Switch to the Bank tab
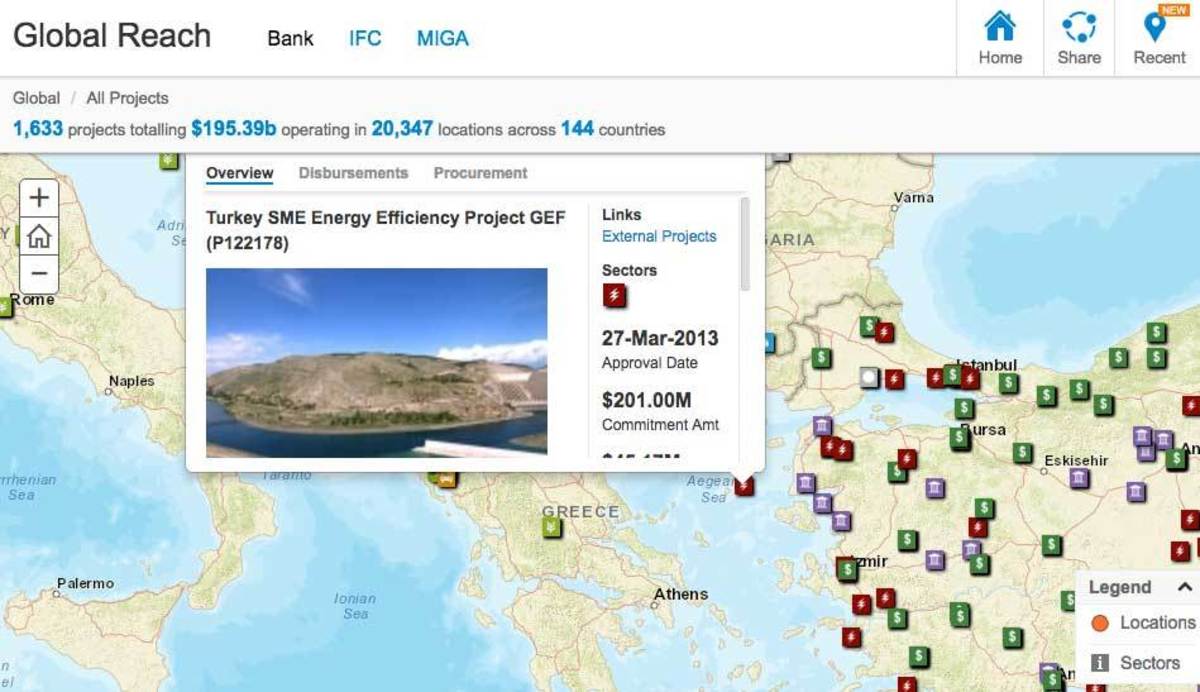This screenshot has height=692, width=1200. click(290, 39)
